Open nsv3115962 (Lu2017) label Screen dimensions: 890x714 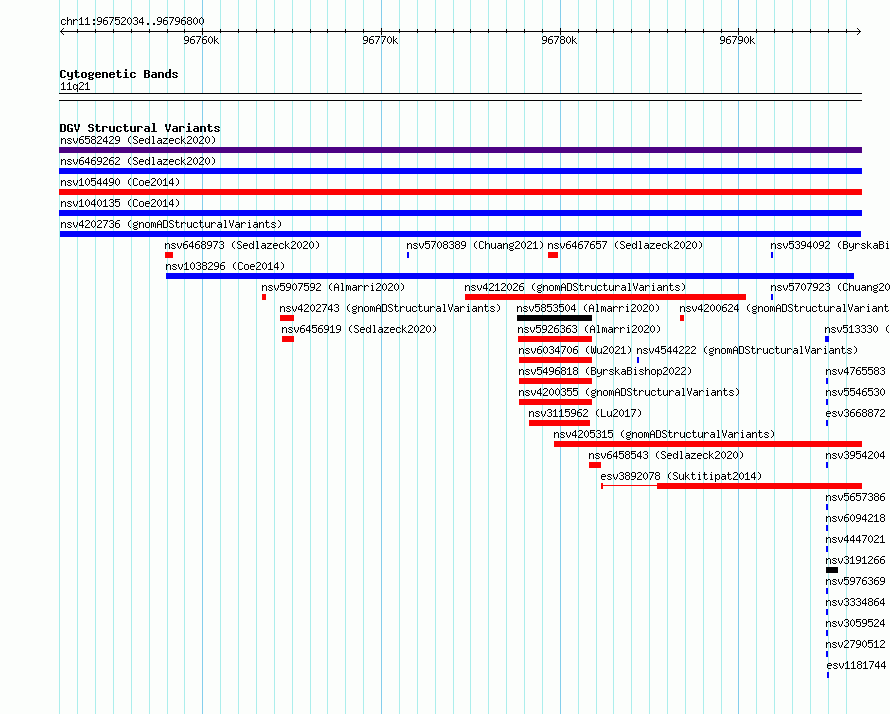[585, 413]
